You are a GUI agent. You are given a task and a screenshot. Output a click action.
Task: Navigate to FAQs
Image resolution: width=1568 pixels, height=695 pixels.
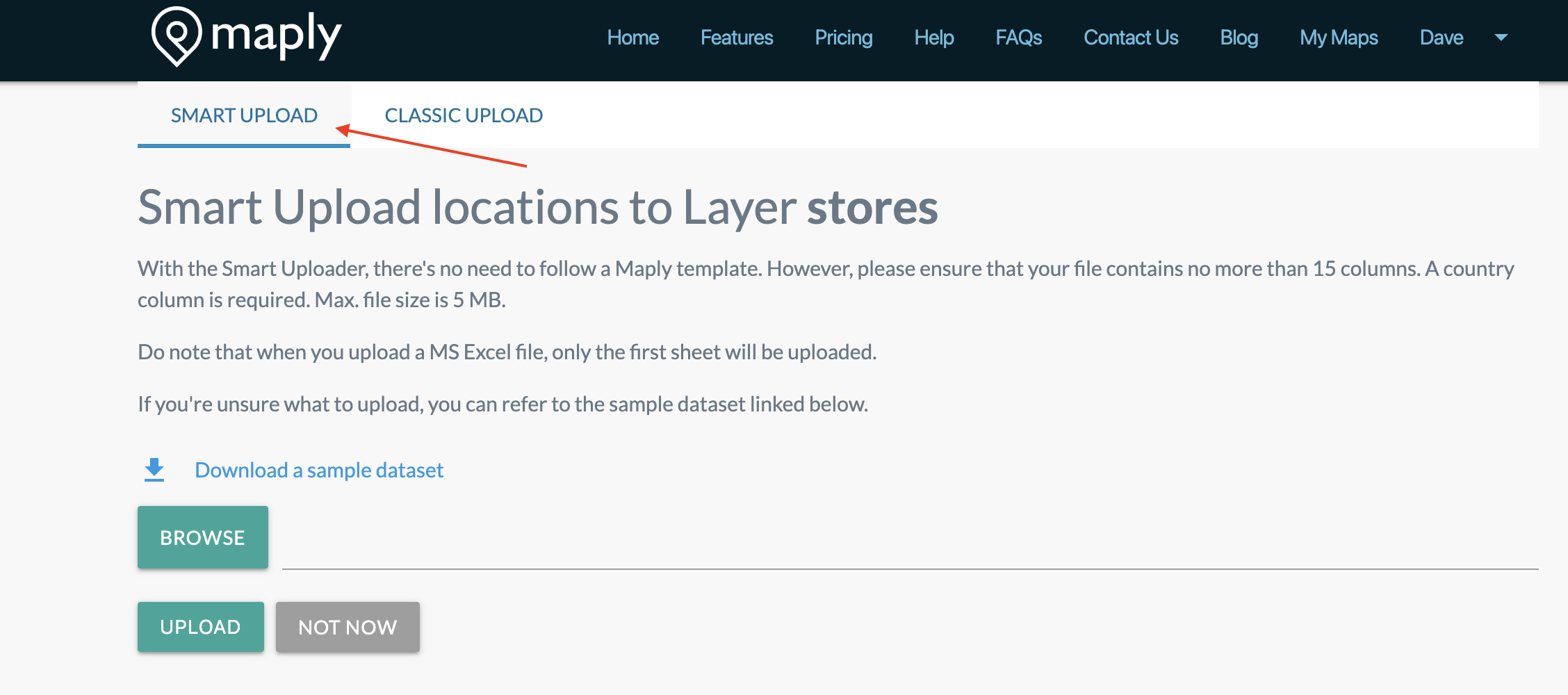click(1018, 38)
